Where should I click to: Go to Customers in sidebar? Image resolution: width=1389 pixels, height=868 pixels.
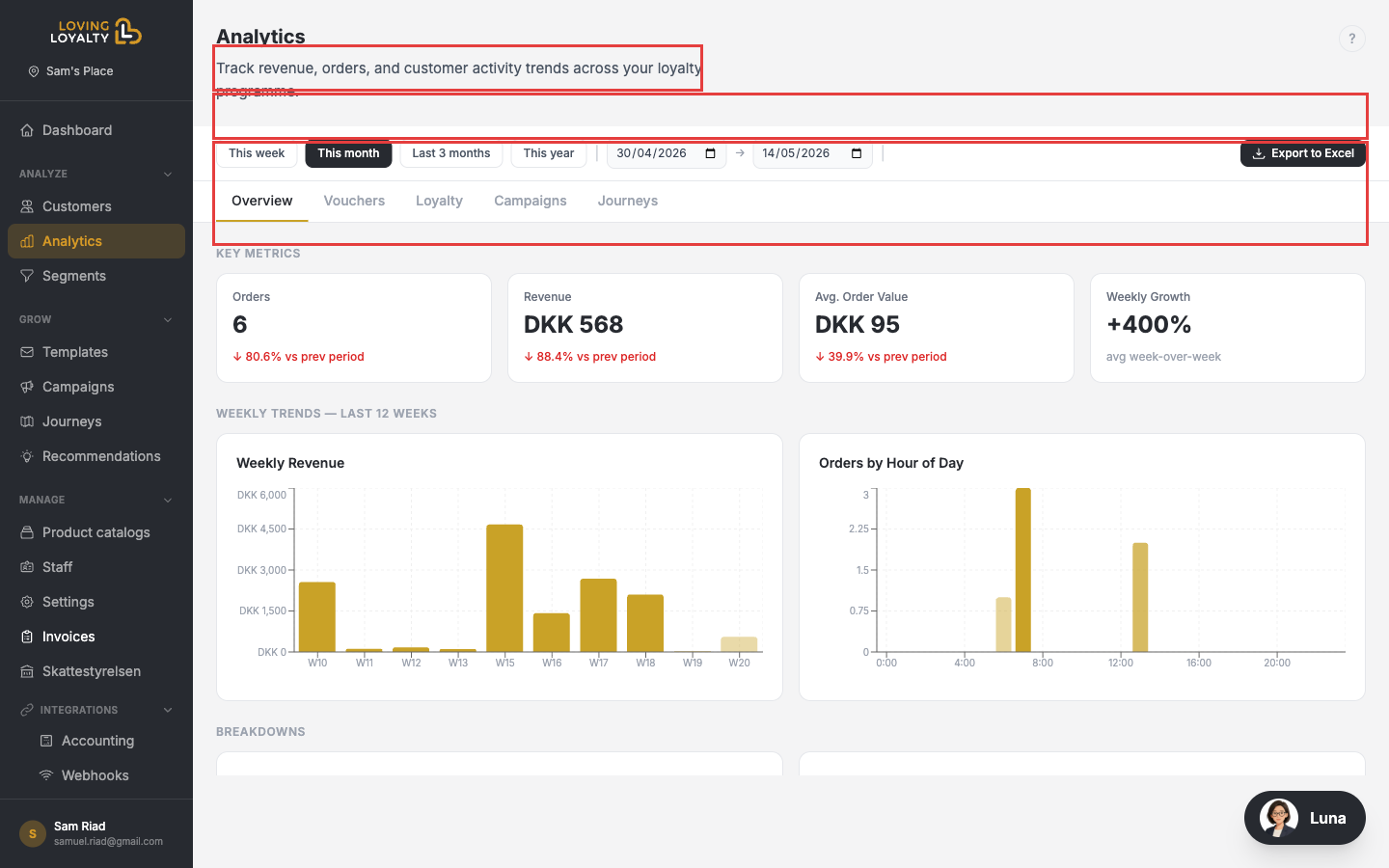(96, 206)
